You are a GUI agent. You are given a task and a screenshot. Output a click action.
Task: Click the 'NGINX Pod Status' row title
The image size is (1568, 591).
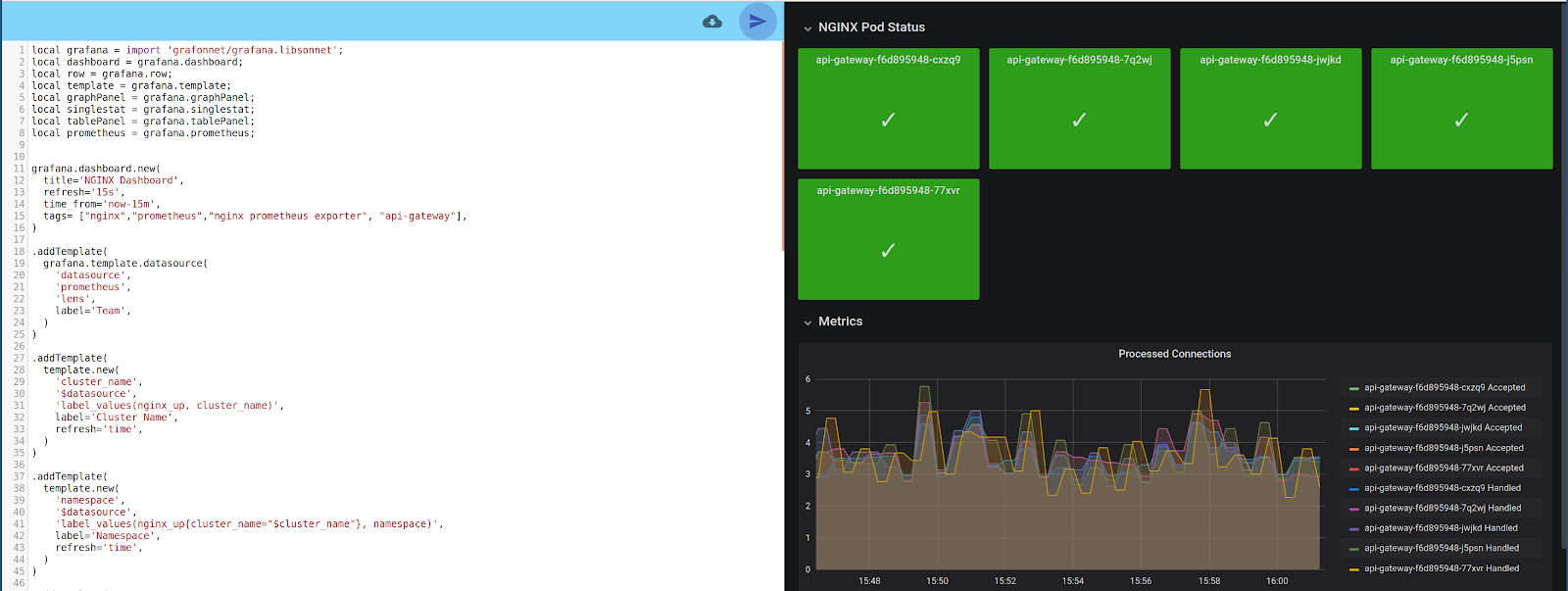[871, 27]
